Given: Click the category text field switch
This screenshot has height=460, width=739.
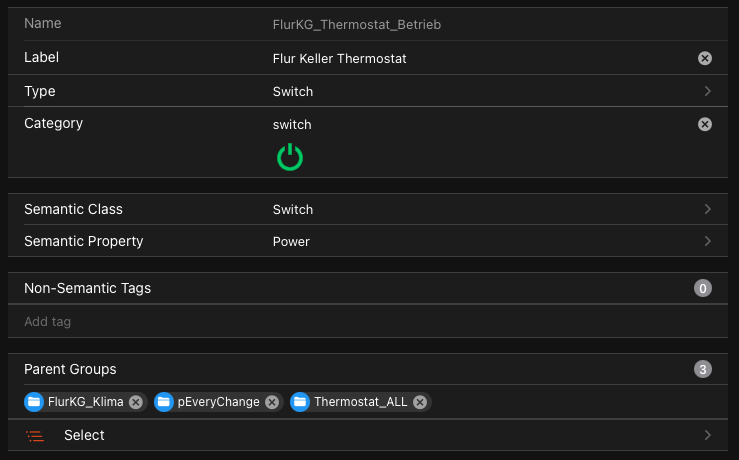Looking at the screenshot, I should (x=292, y=125).
